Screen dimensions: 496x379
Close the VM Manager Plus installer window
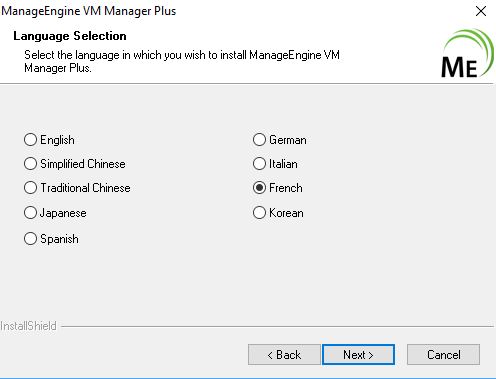click(x=481, y=11)
